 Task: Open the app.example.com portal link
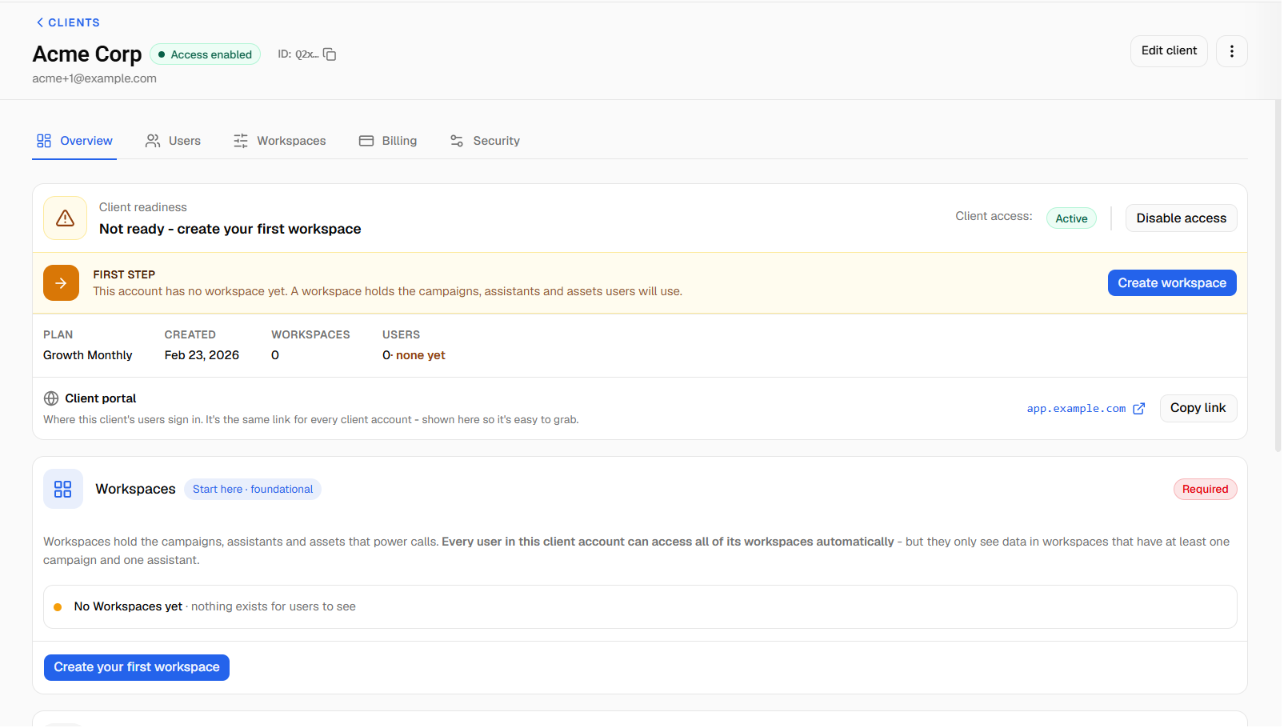(x=1086, y=408)
